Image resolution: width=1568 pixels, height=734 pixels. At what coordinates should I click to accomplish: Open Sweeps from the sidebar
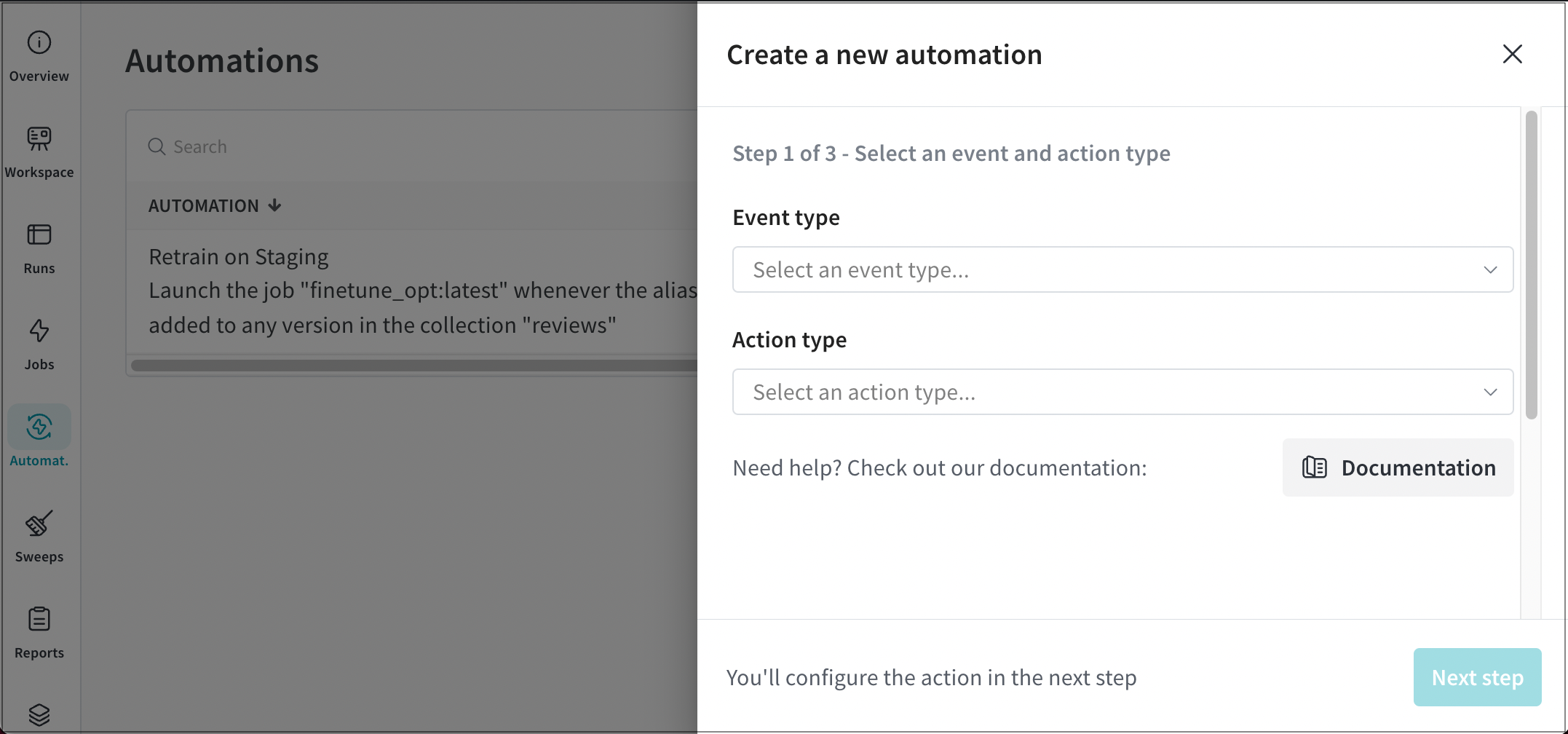click(x=39, y=524)
